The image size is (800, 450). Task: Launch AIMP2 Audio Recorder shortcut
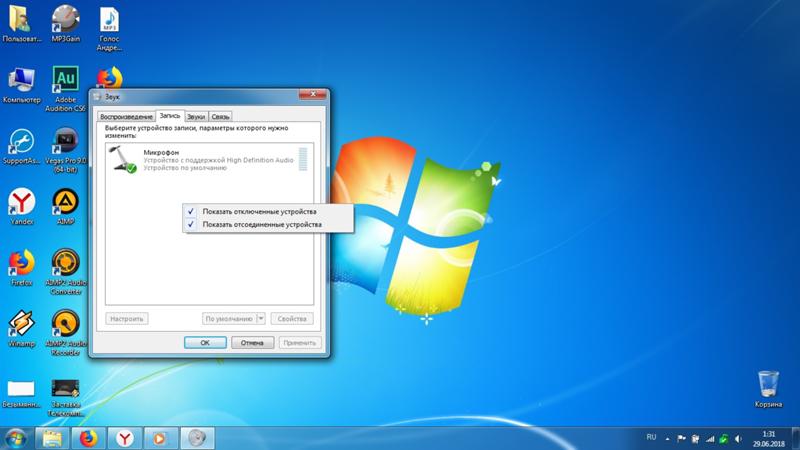click(x=65, y=333)
